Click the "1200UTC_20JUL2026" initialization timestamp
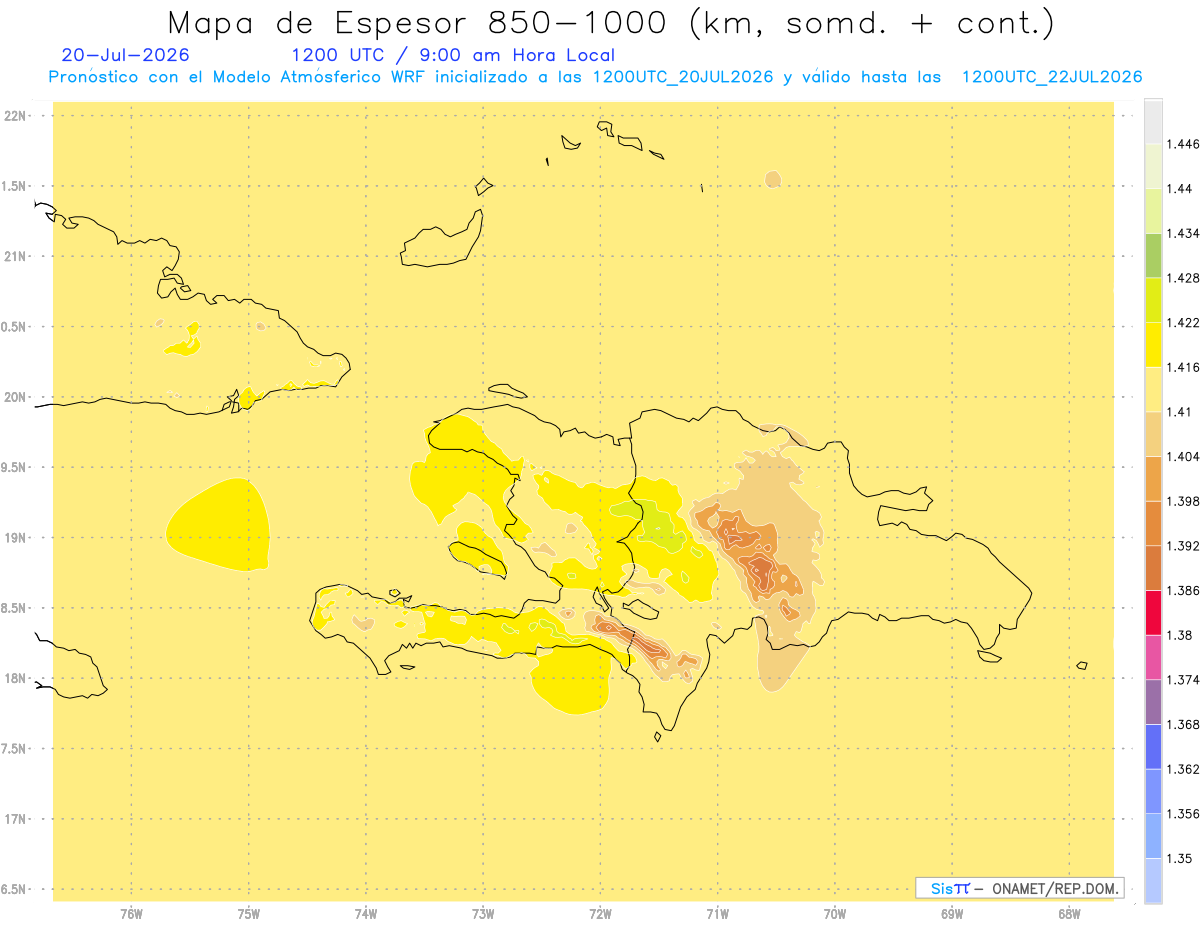Screen dimensions: 1200x927 click(683, 77)
